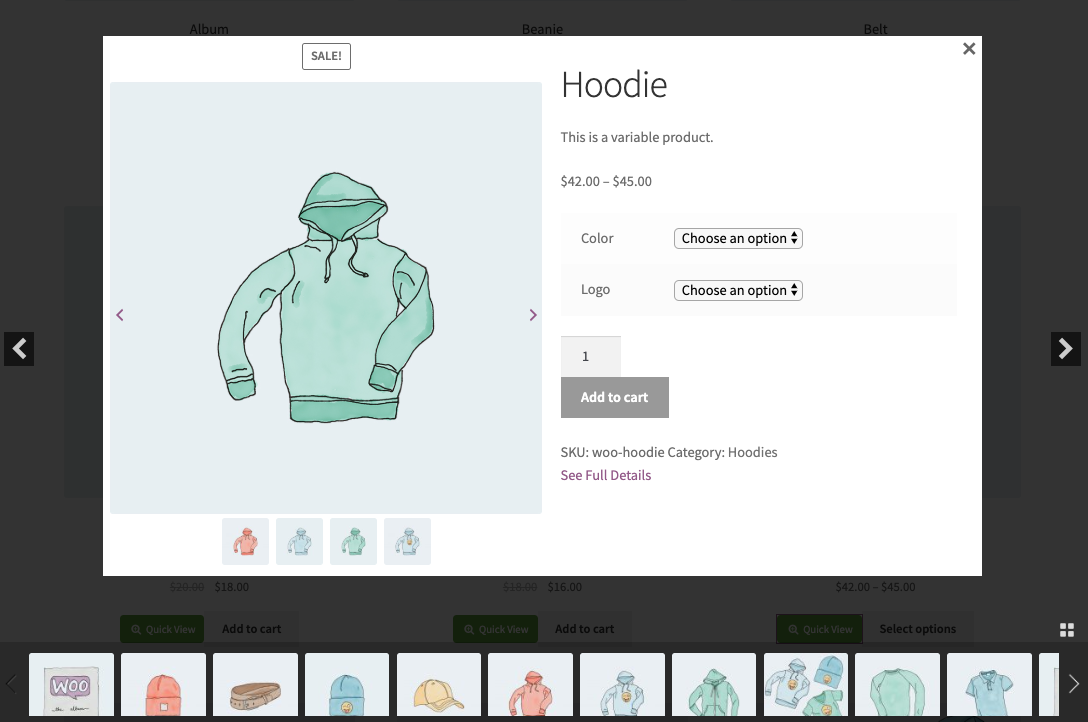Click the quantity input field

tap(590, 356)
